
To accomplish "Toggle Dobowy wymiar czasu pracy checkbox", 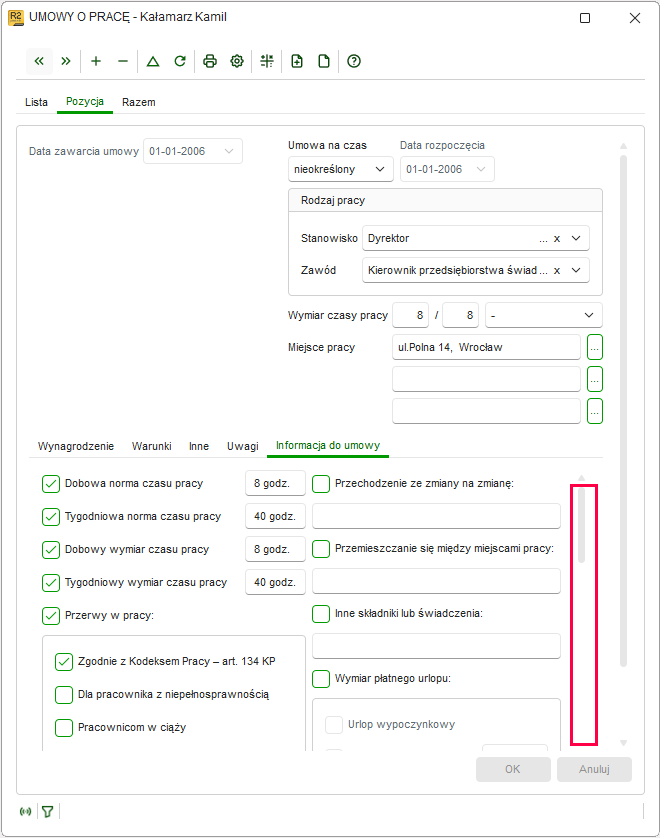I will (51, 550).
